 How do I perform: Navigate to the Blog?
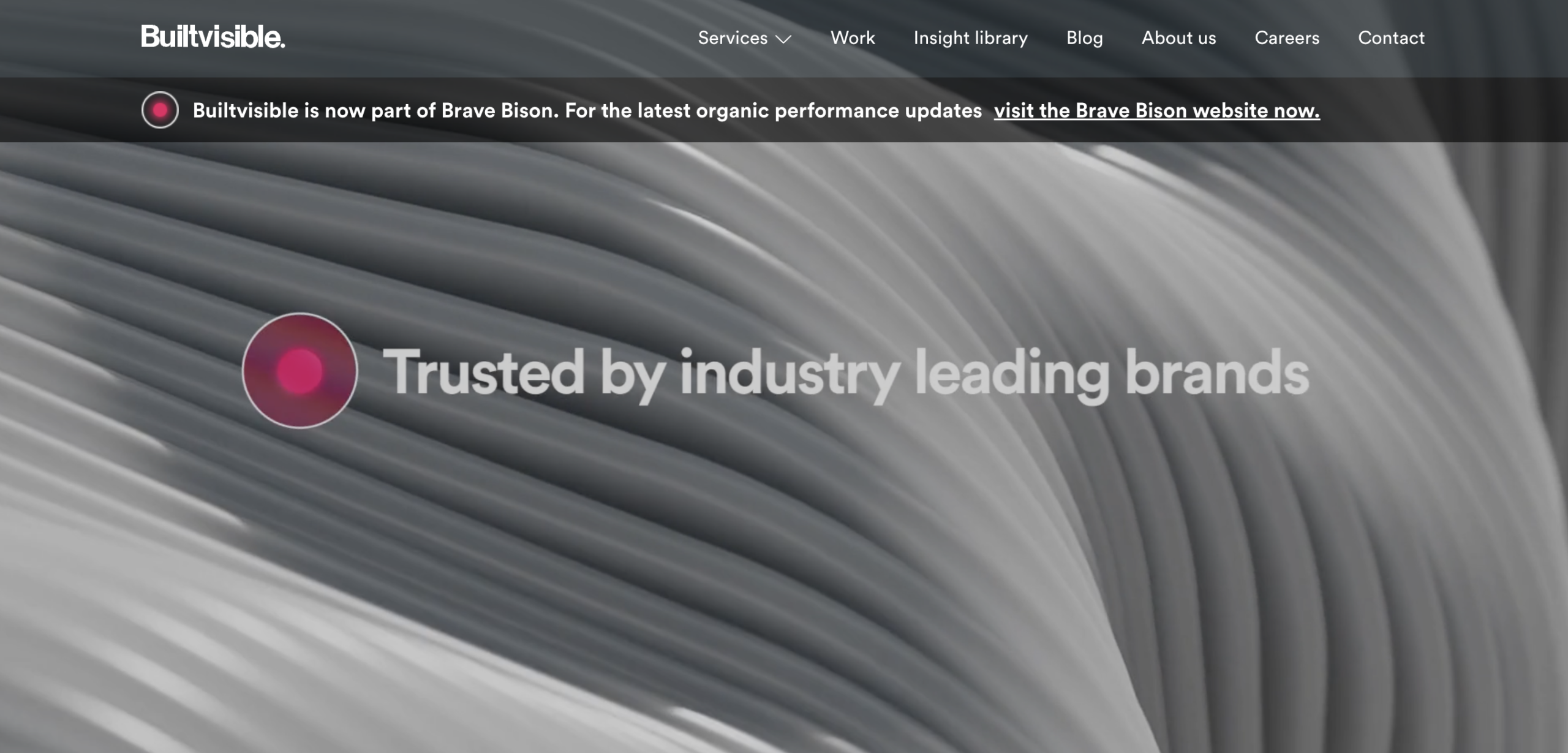1084,38
